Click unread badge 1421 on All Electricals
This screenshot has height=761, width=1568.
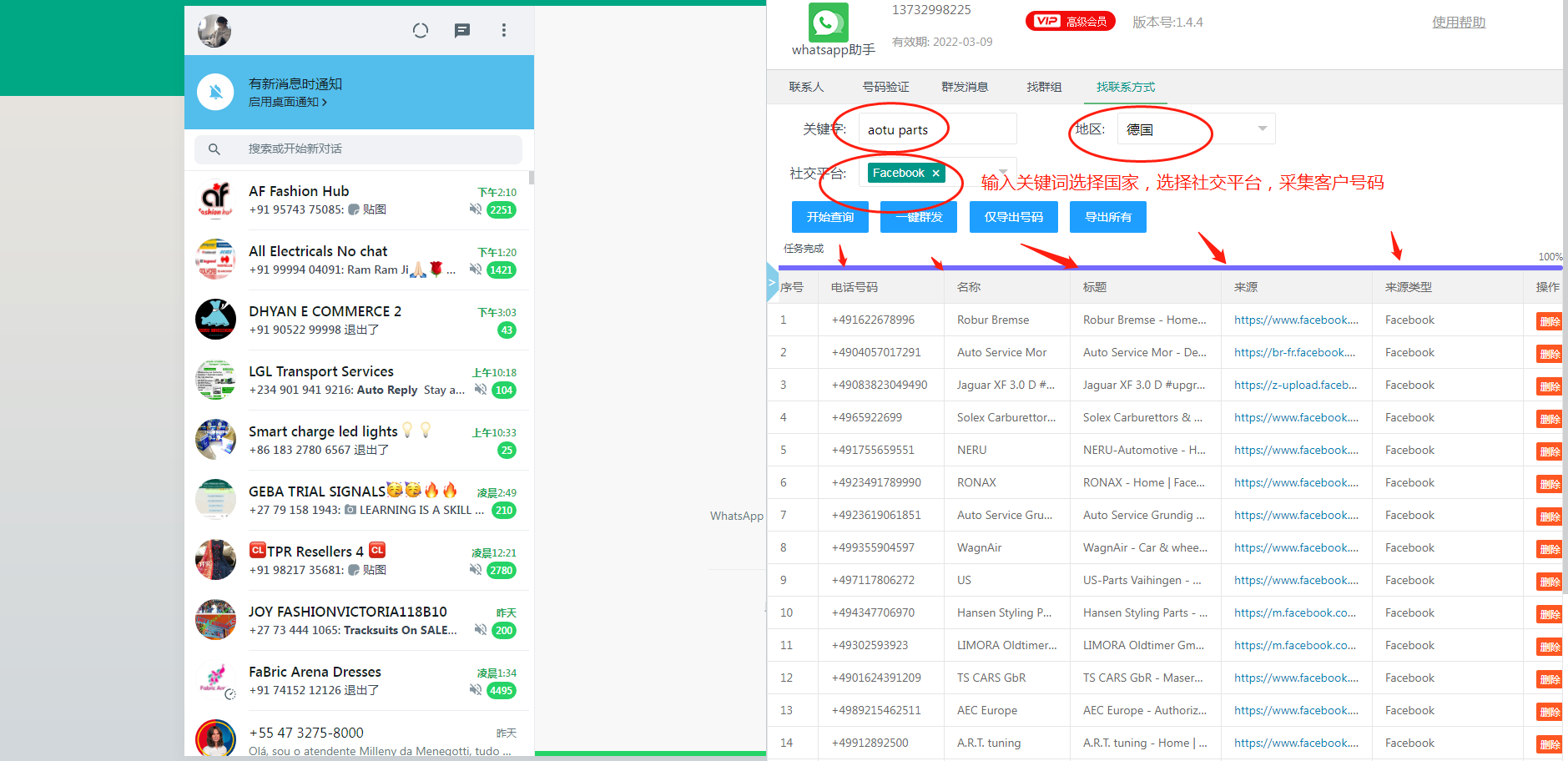tap(502, 270)
